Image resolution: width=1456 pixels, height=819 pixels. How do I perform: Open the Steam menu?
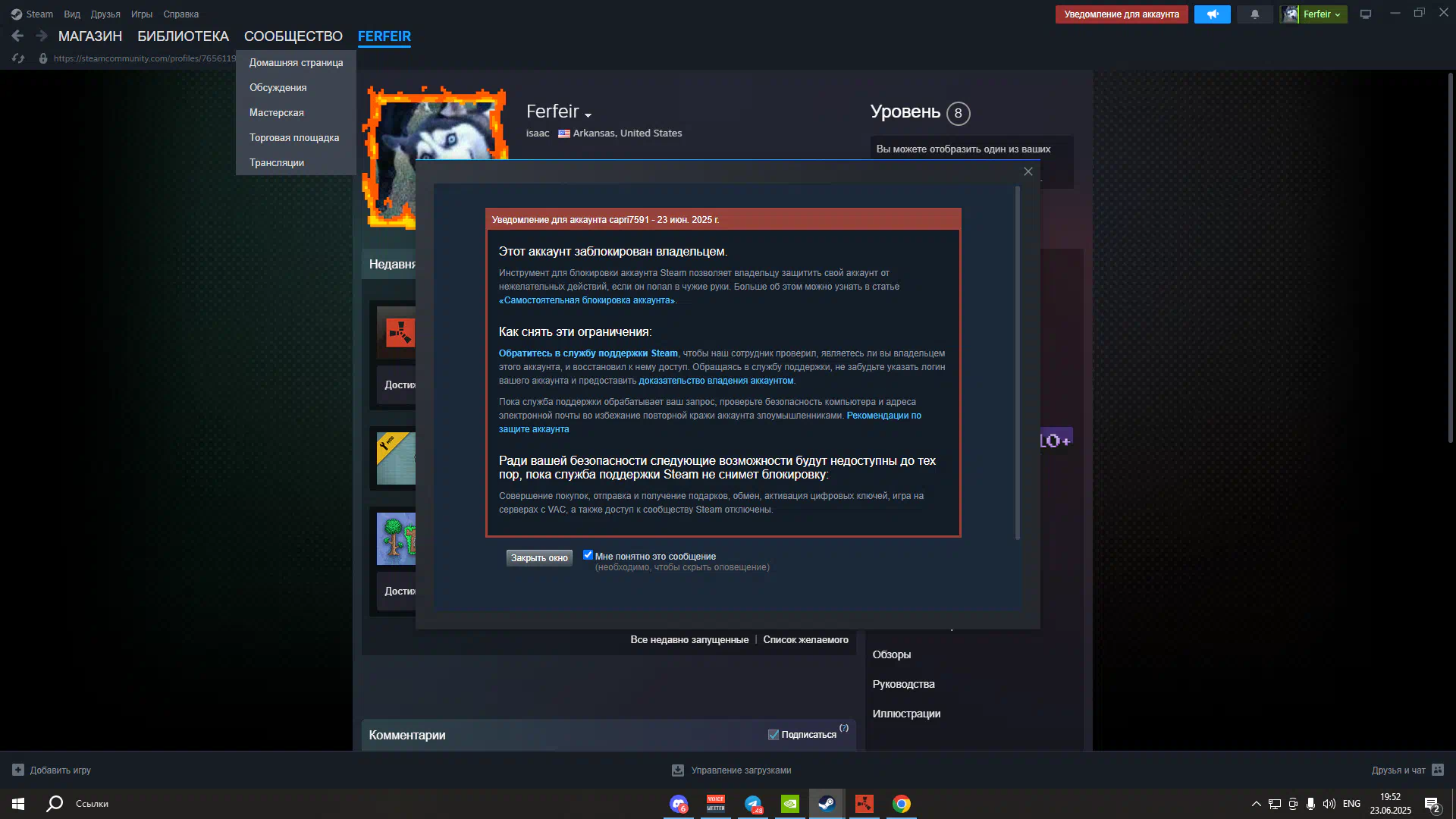tap(39, 14)
